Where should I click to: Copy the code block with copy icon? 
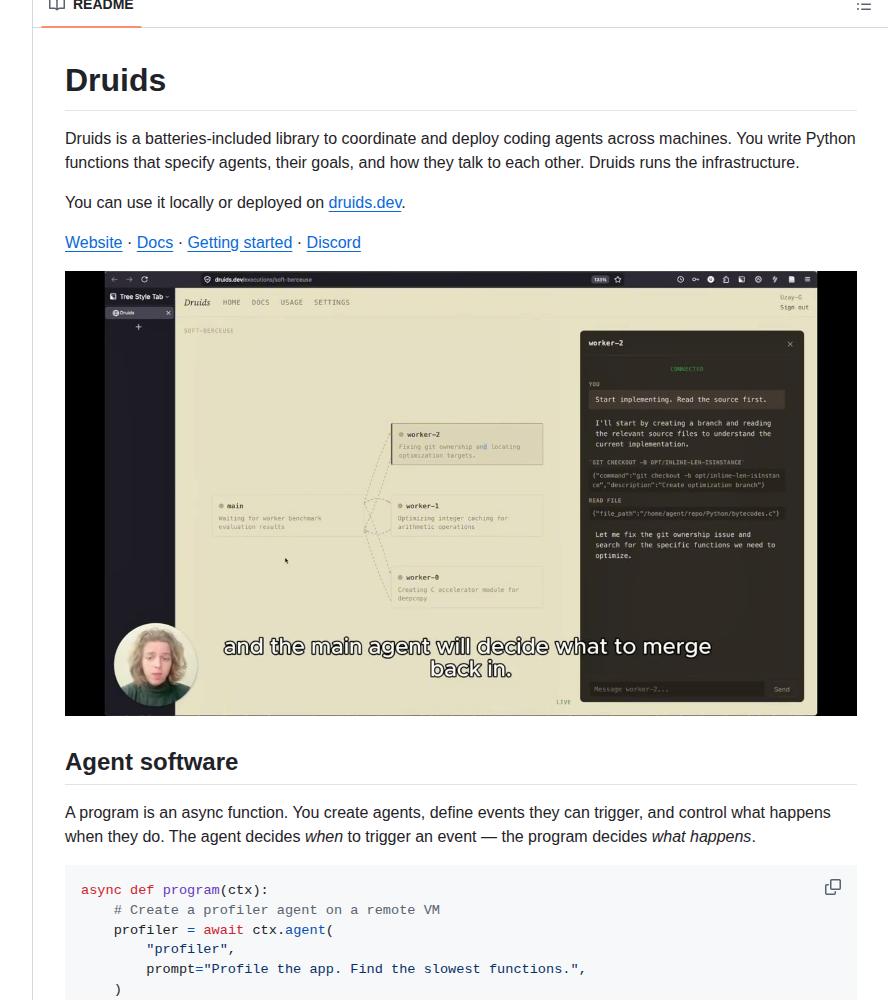point(832,887)
